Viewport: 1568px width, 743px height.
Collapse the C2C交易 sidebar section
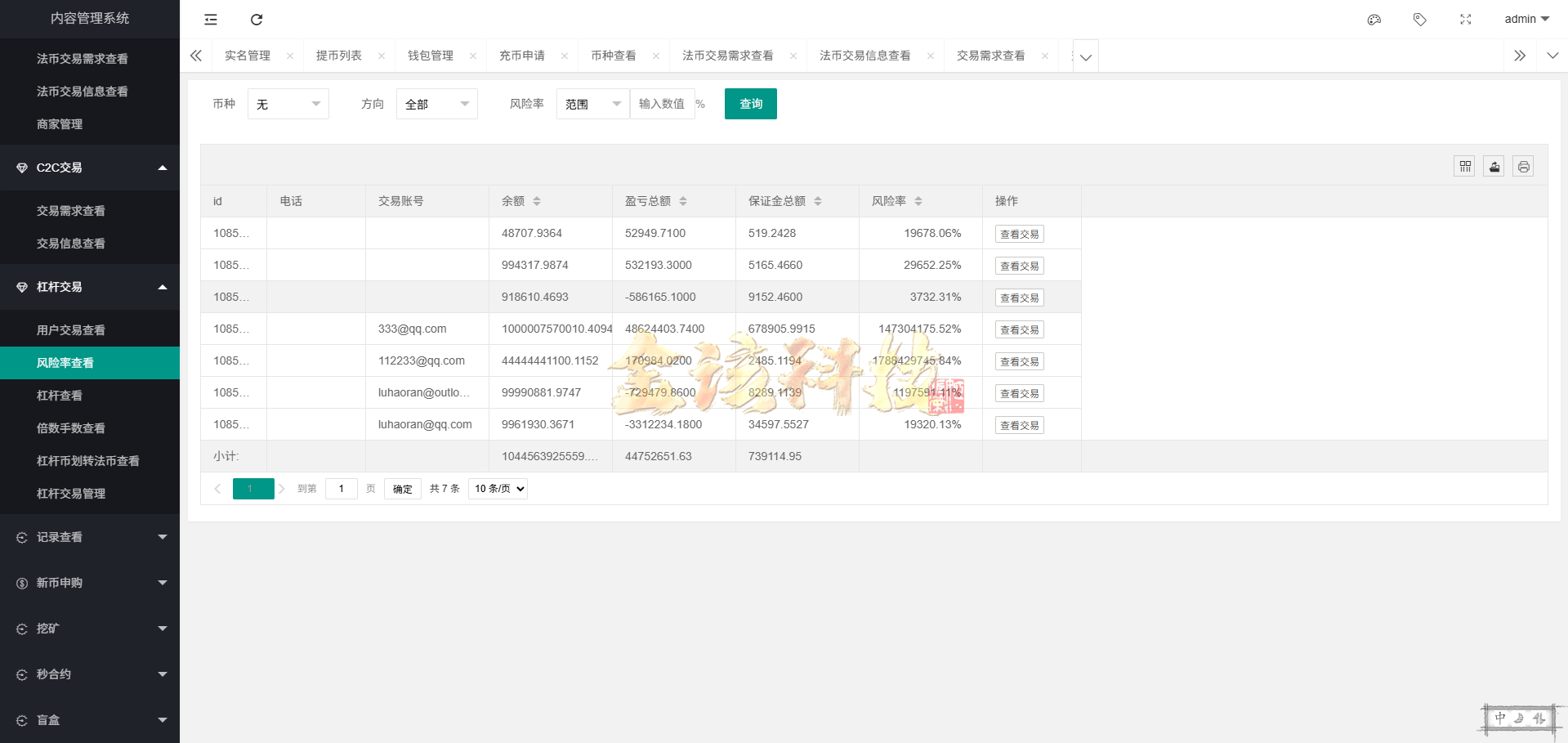[90, 167]
